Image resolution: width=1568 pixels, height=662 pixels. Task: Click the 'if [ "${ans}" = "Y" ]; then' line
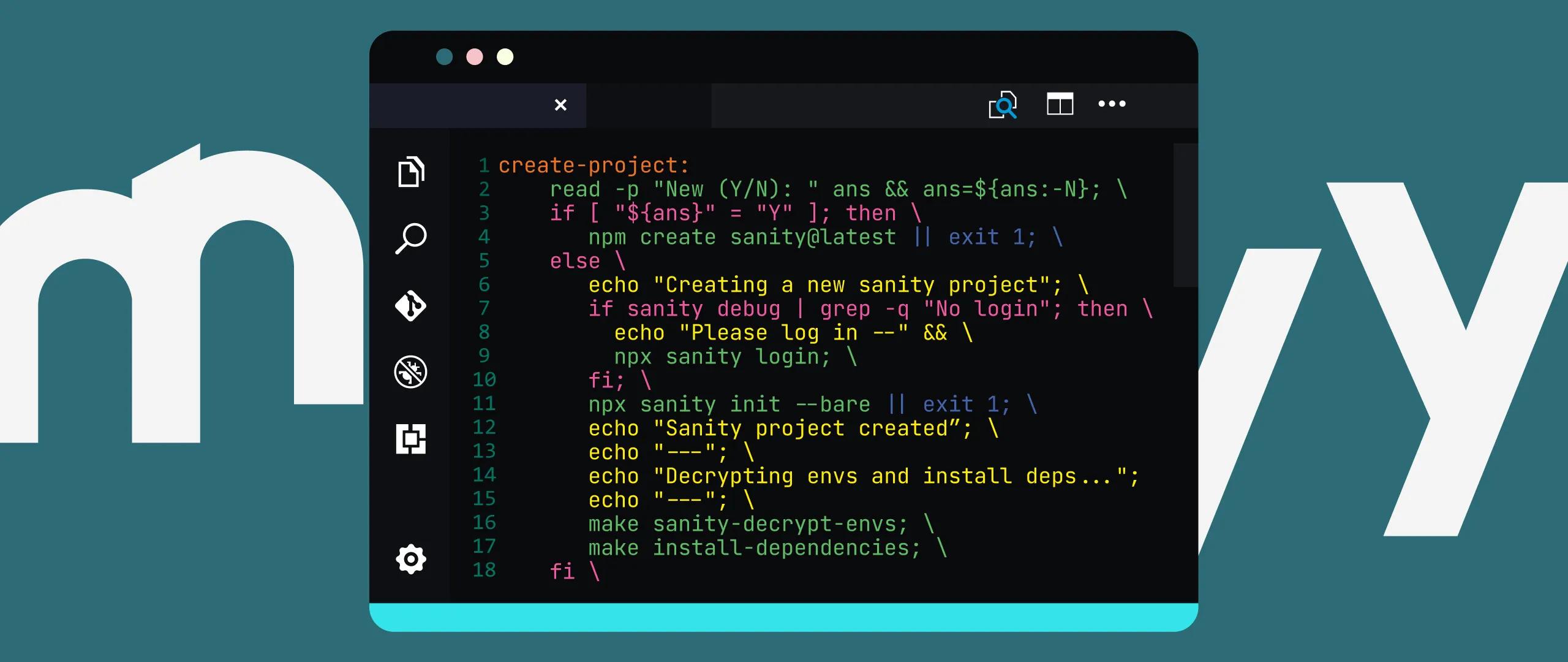click(x=736, y=213)
